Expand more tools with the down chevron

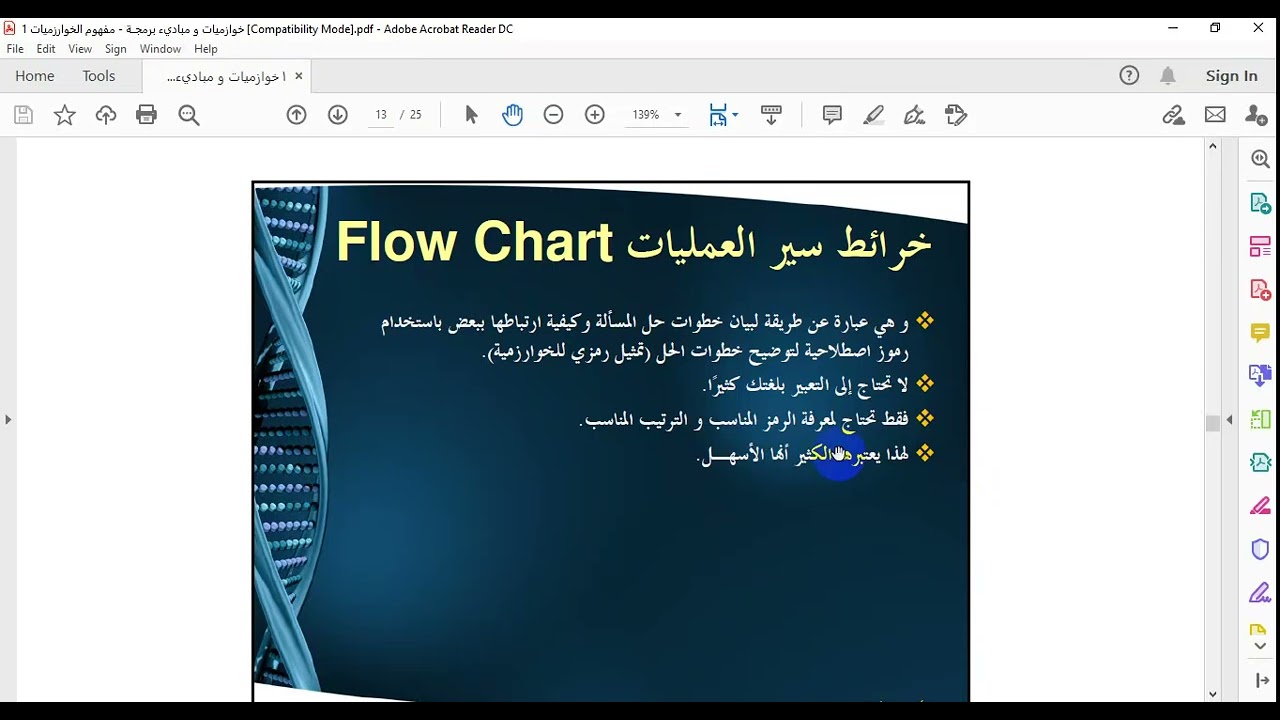point(1260,646)
